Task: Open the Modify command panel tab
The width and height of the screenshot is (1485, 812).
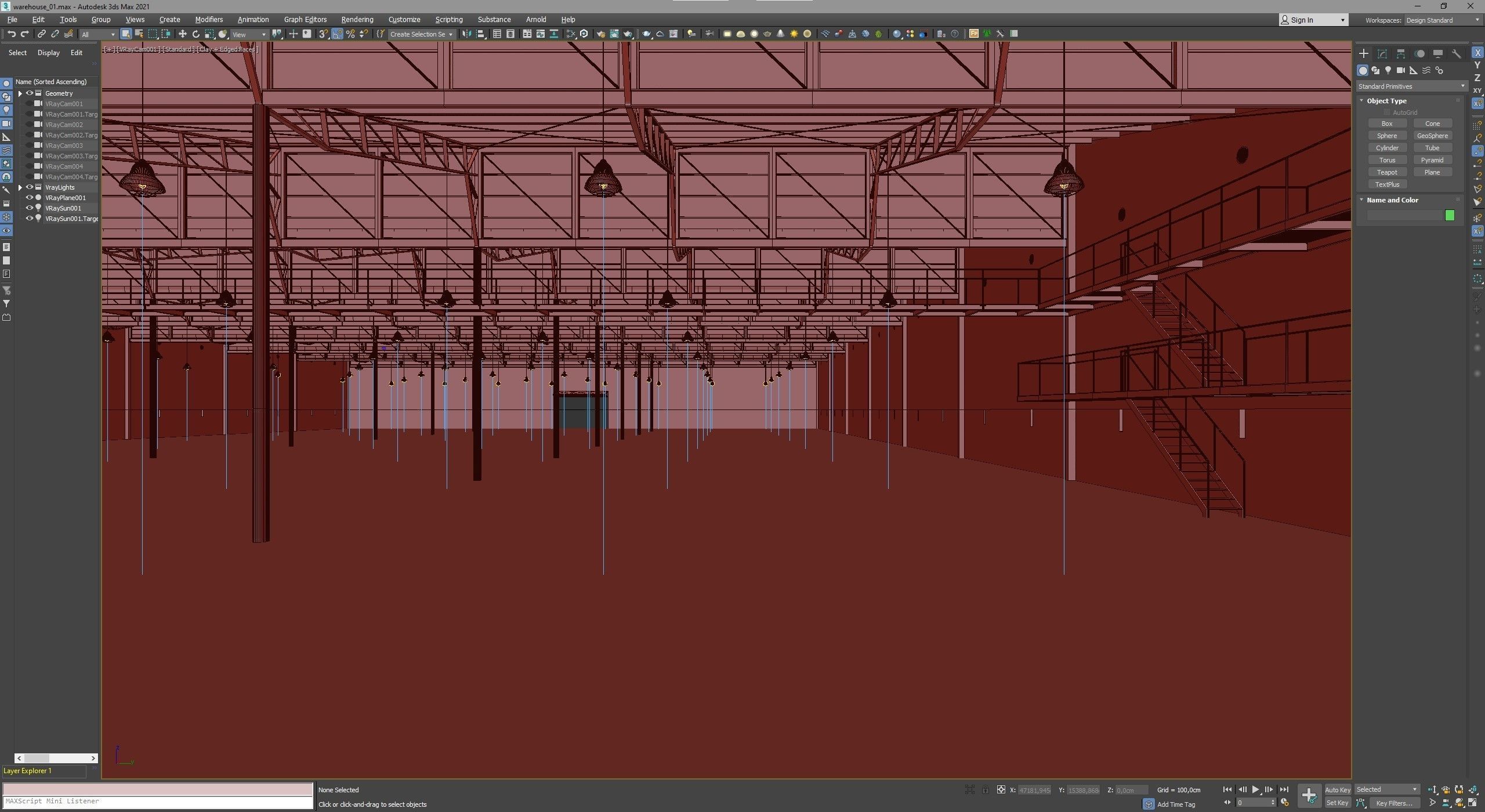Action: pos(1382,53)
